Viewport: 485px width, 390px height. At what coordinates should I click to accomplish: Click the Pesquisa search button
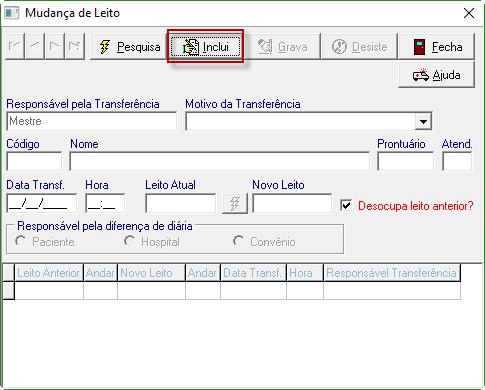tap(129, 47)
